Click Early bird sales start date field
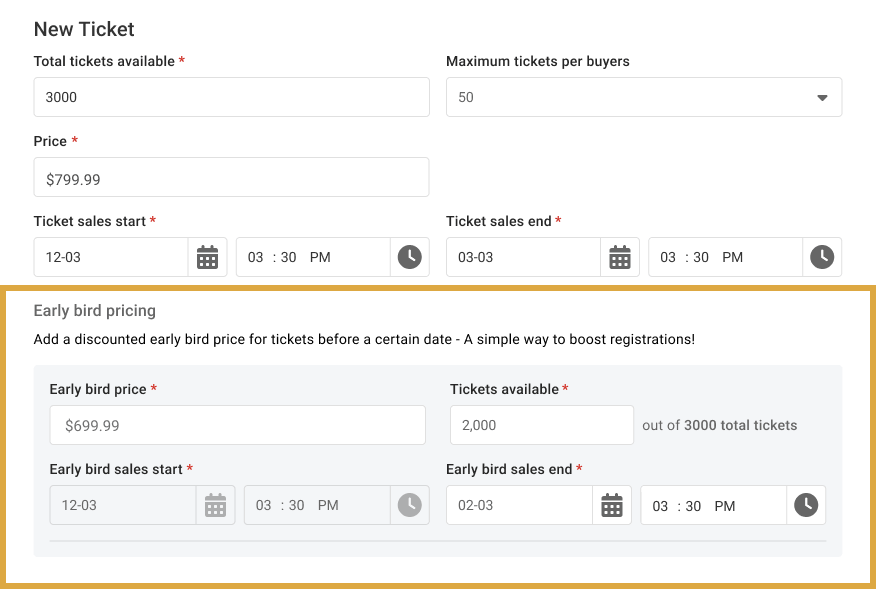Screen dimensions: 876x589 (122, 505)
